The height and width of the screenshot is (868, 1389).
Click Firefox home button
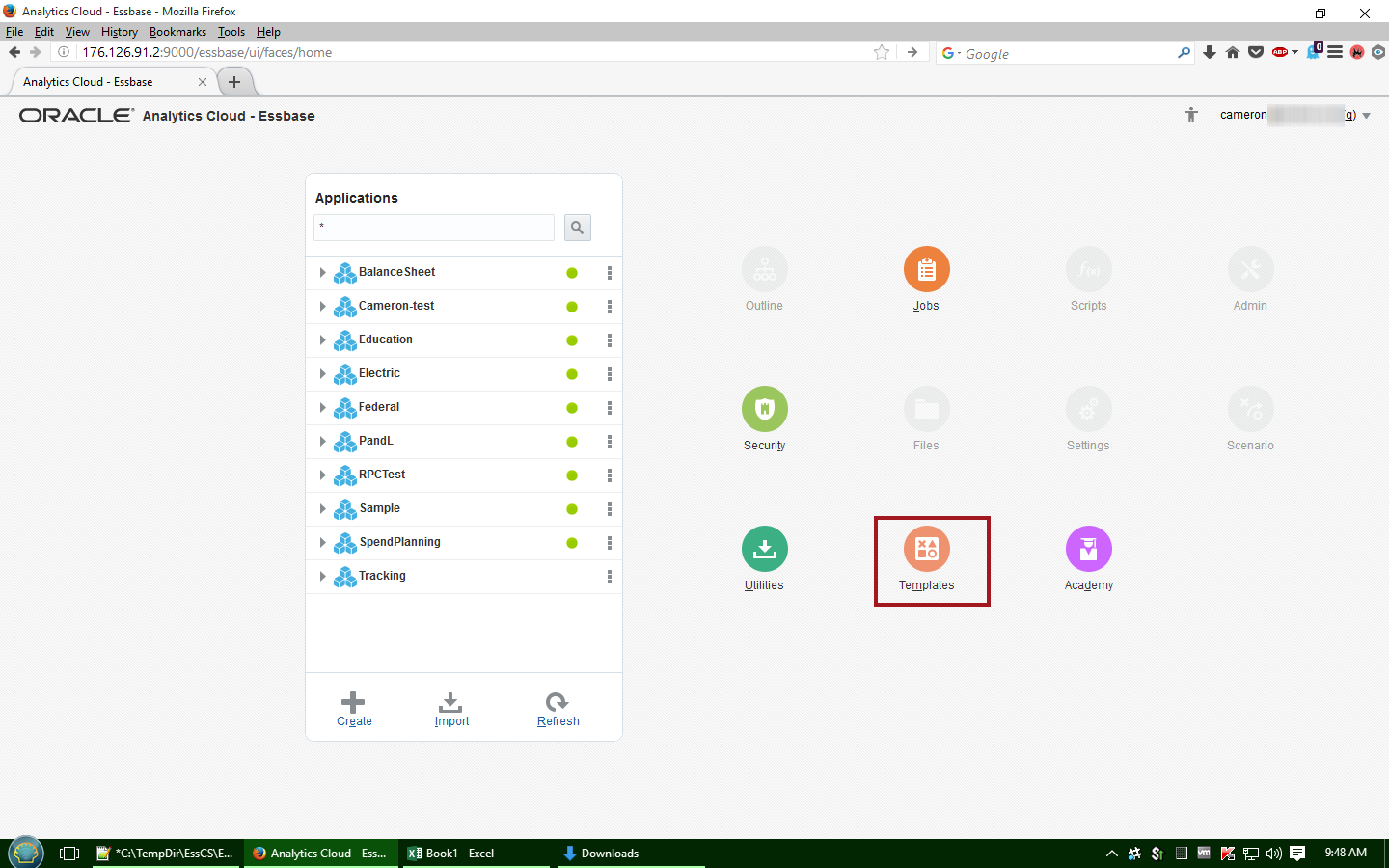[x=1233, y=52]
